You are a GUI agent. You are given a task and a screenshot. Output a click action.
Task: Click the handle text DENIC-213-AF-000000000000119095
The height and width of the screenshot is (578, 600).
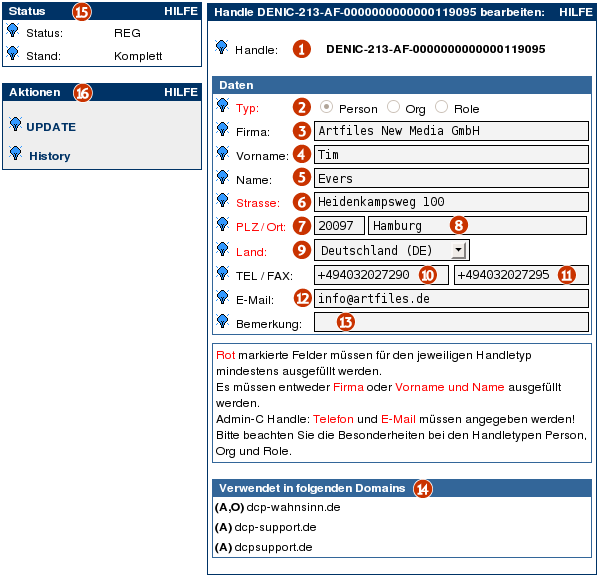point(435,49)
